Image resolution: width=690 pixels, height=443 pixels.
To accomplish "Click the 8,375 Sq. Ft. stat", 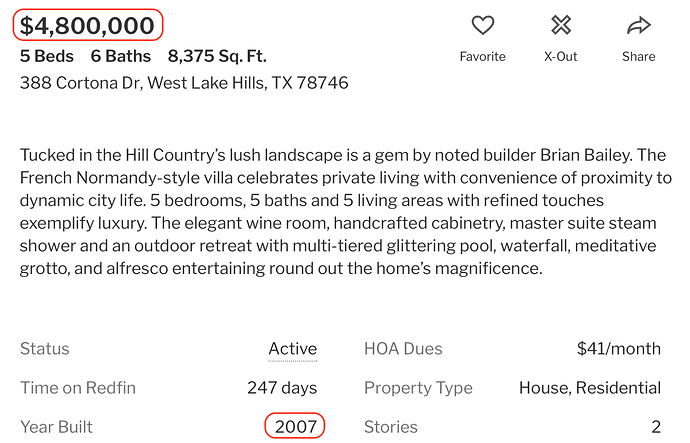I will click(217, 56).
